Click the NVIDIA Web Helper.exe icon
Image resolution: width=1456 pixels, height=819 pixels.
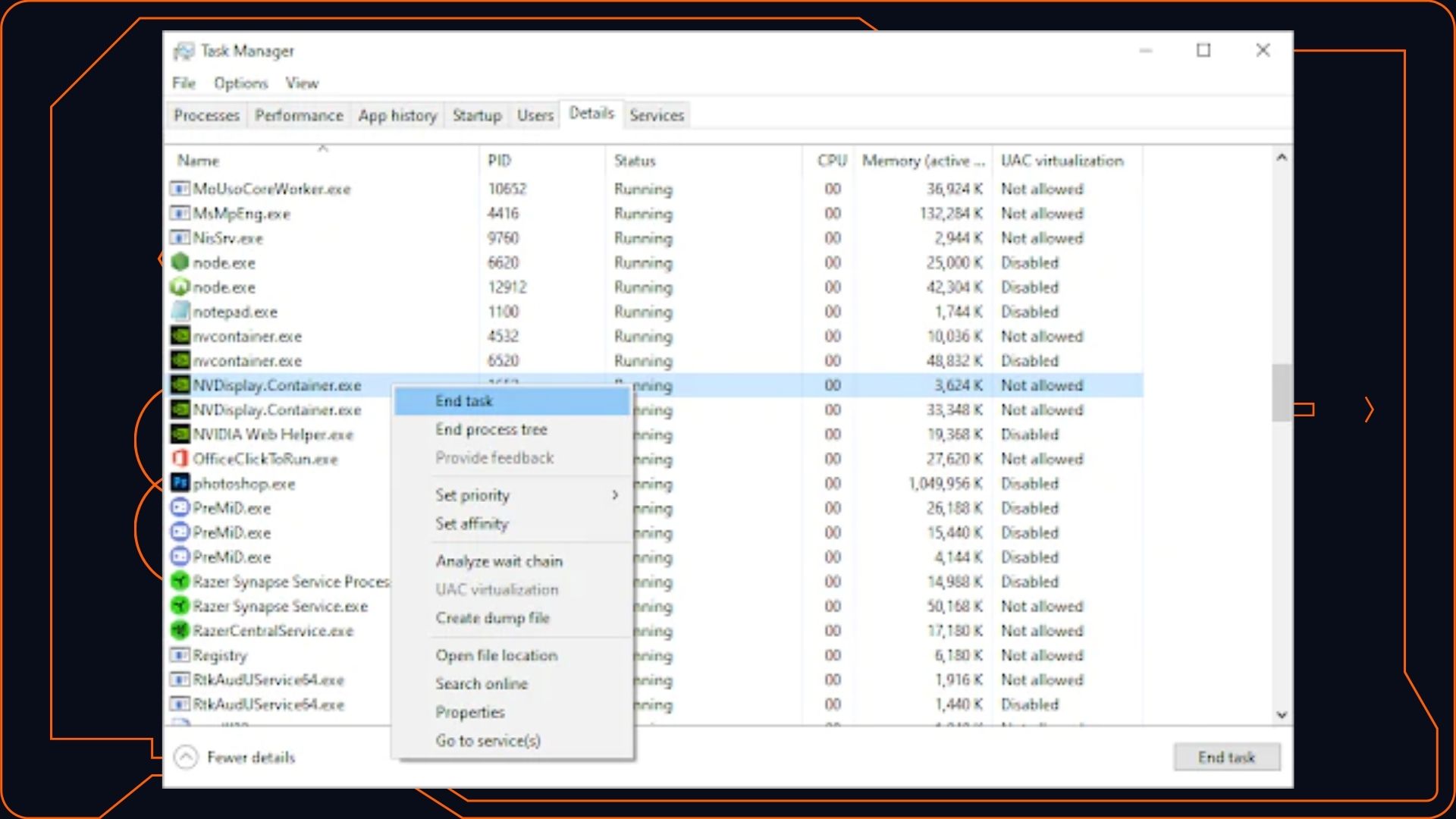[180, 434]
